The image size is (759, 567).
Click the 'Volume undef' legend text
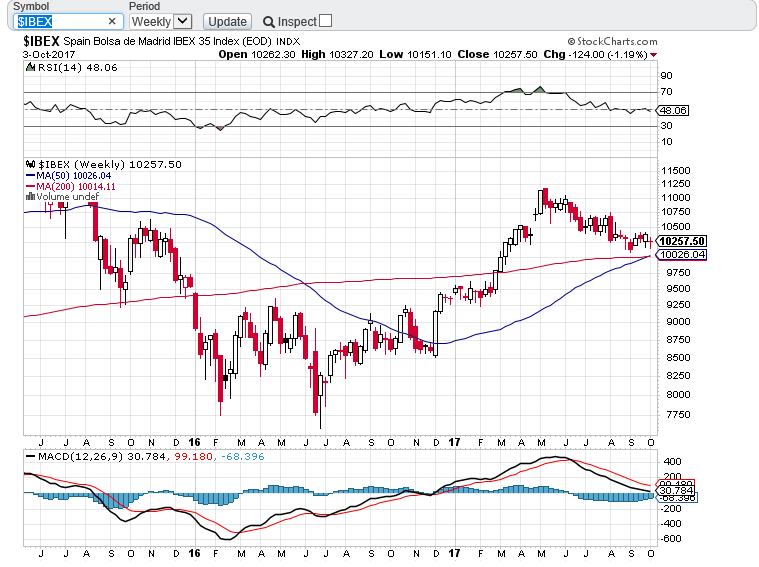pos(68,196)
